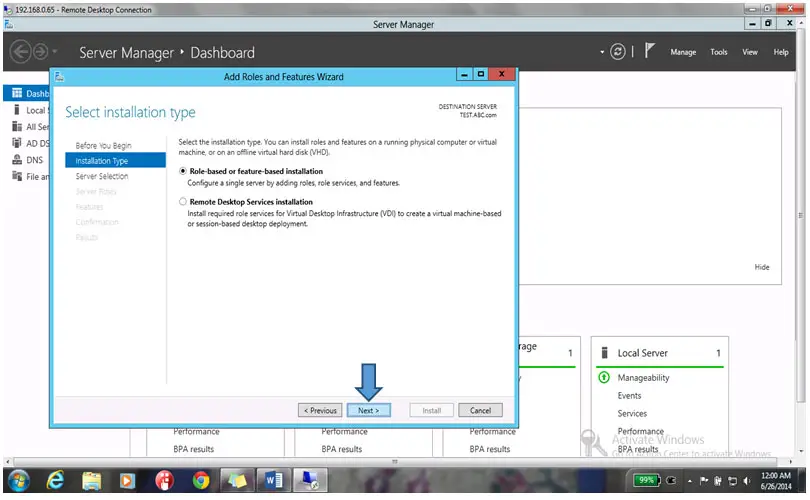Select Role-based or feature-based installation
The width and height of the screenshot is (810, 500).
click(182, 172)
